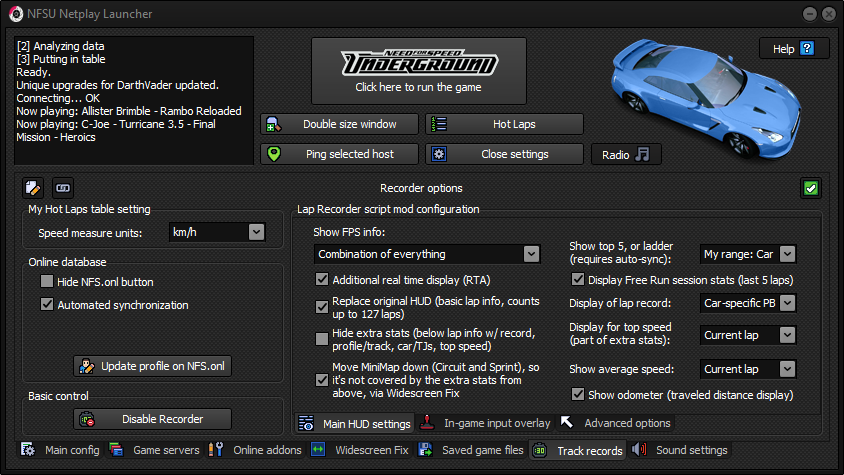This screenshot has height=475, width=844.
Task: Toggle Show odometer checkbox
Action: [578, 394]
